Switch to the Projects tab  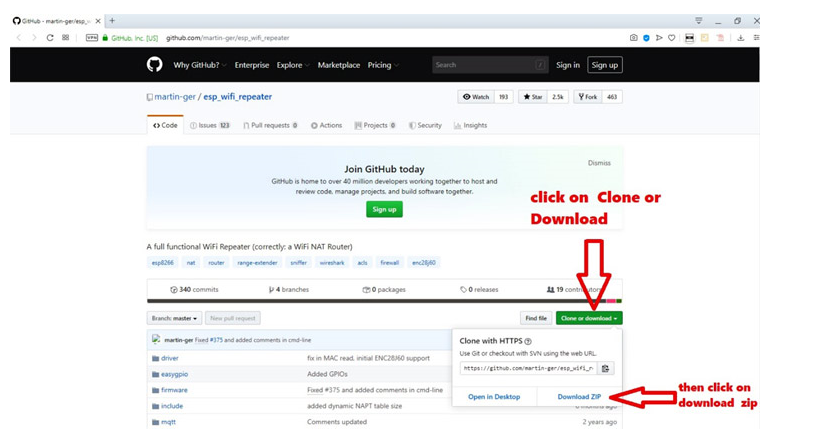click(x=375, y=125)
